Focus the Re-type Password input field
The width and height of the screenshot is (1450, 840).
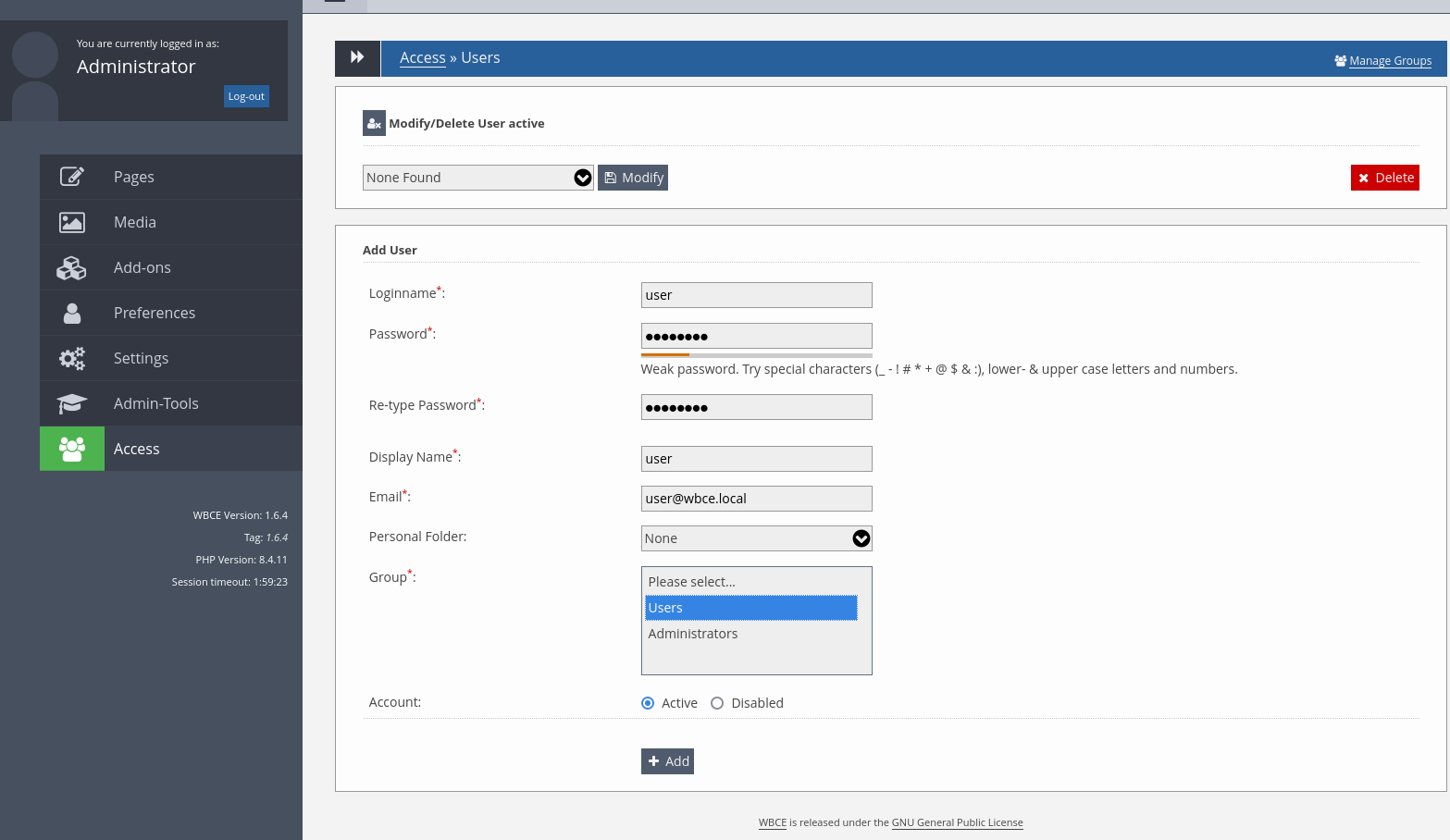tap(757, 407)
